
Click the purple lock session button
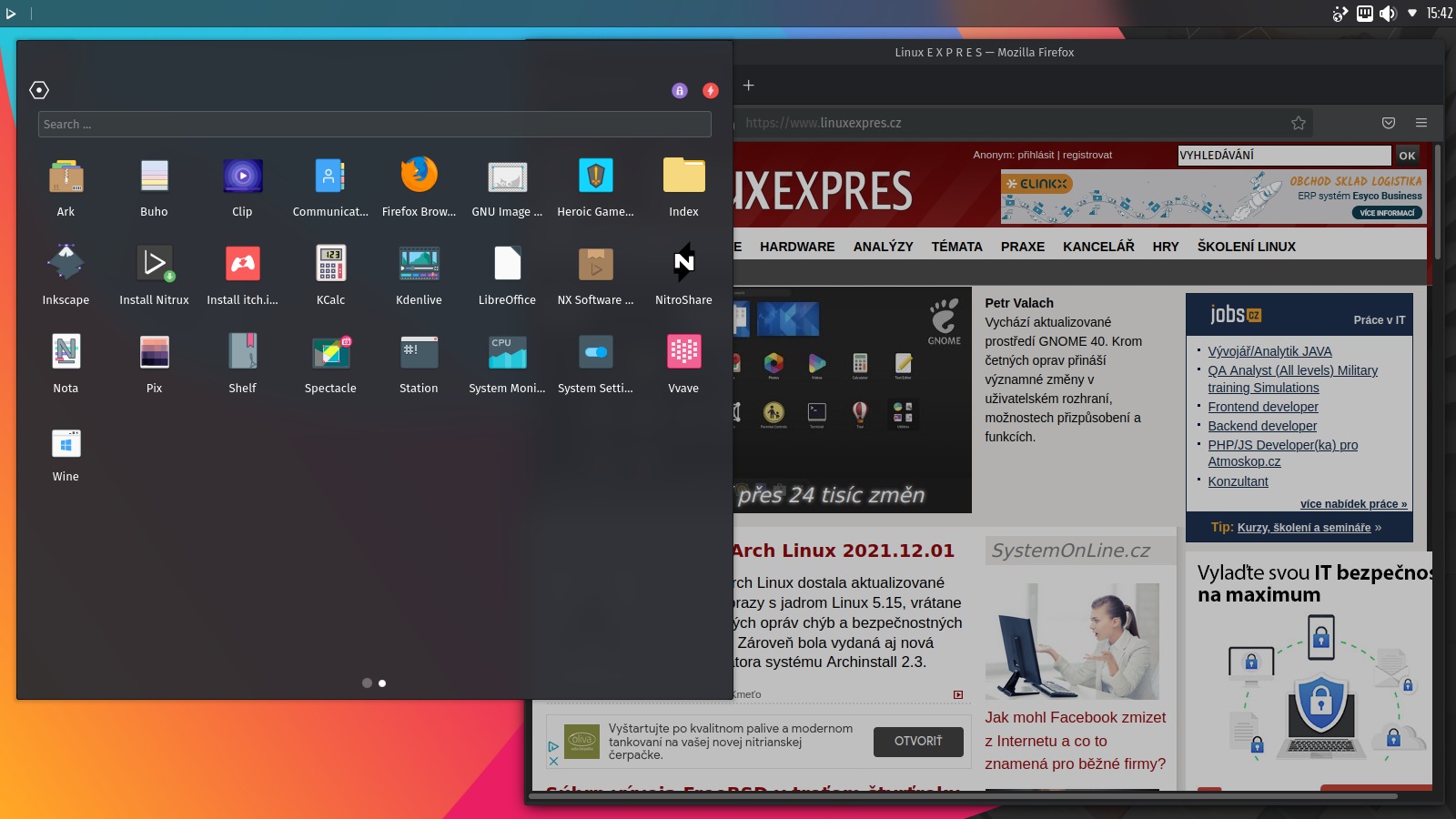coord(680,90)
